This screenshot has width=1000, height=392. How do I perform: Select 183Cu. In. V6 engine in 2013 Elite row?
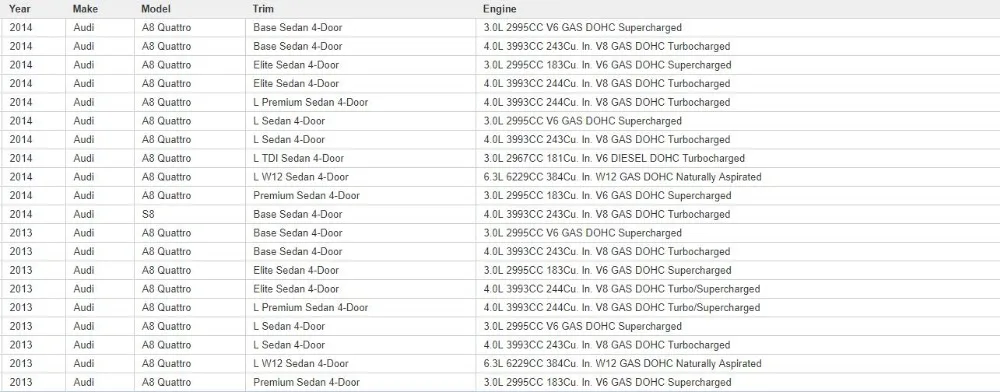click(607, 270)
